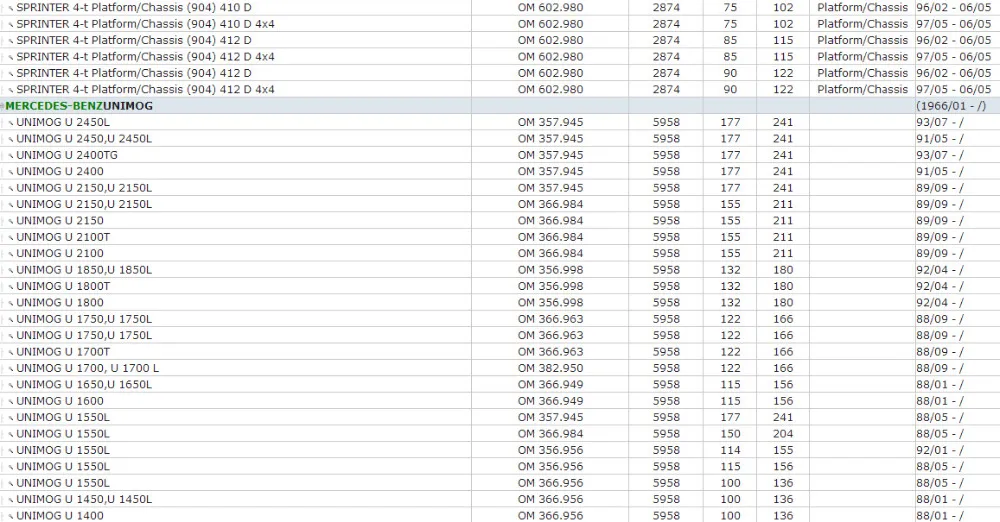
Task: Select the UNIMOG U 1700, U 1700 L name
Action: tap(87, 368)
